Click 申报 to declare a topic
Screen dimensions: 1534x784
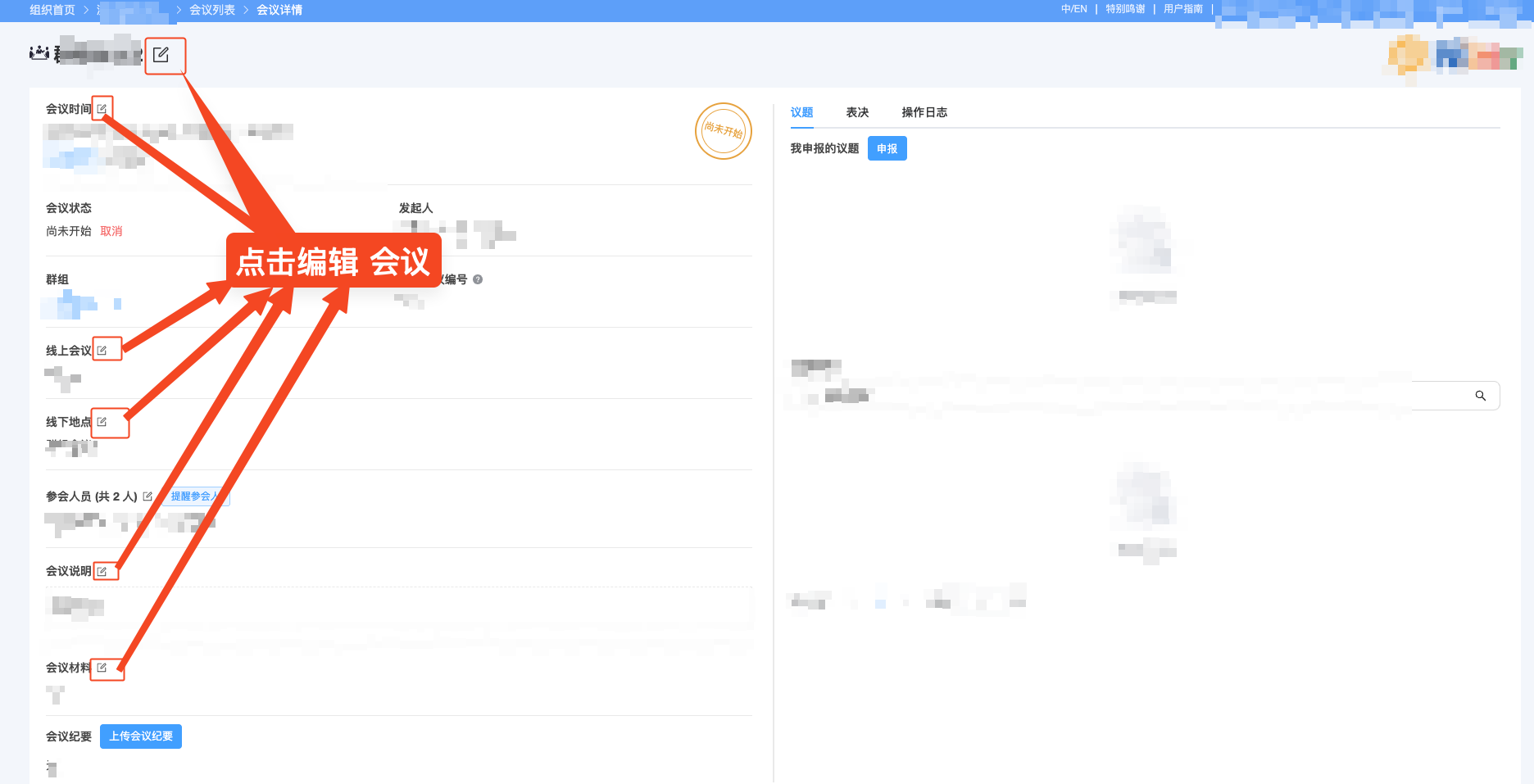[x=887, y=148]
